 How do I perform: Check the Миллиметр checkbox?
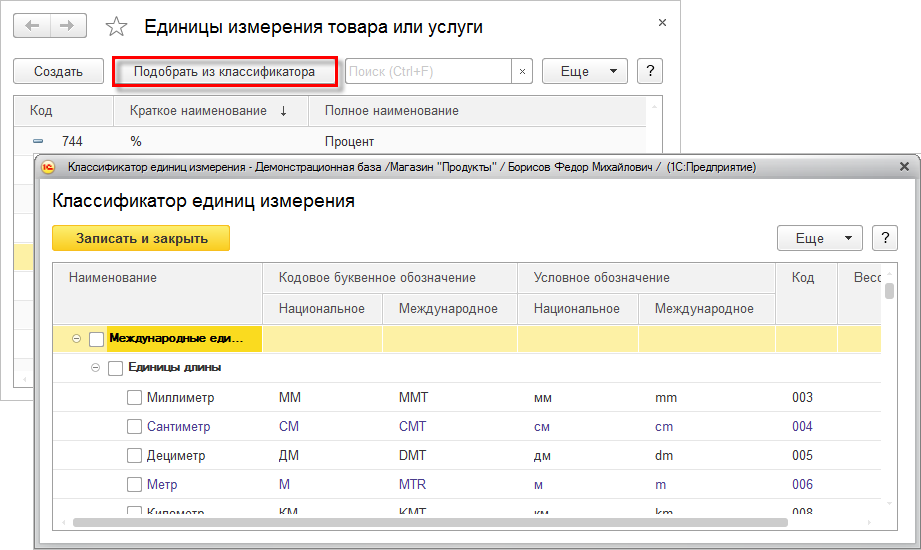pos(135,398)
